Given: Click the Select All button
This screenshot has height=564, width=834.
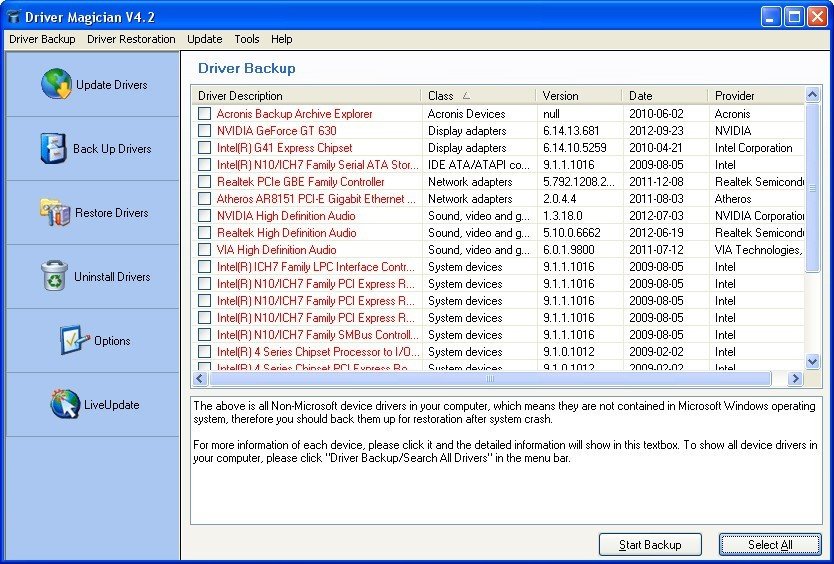Looking at the screenshot, I should (x=770, y=544).
